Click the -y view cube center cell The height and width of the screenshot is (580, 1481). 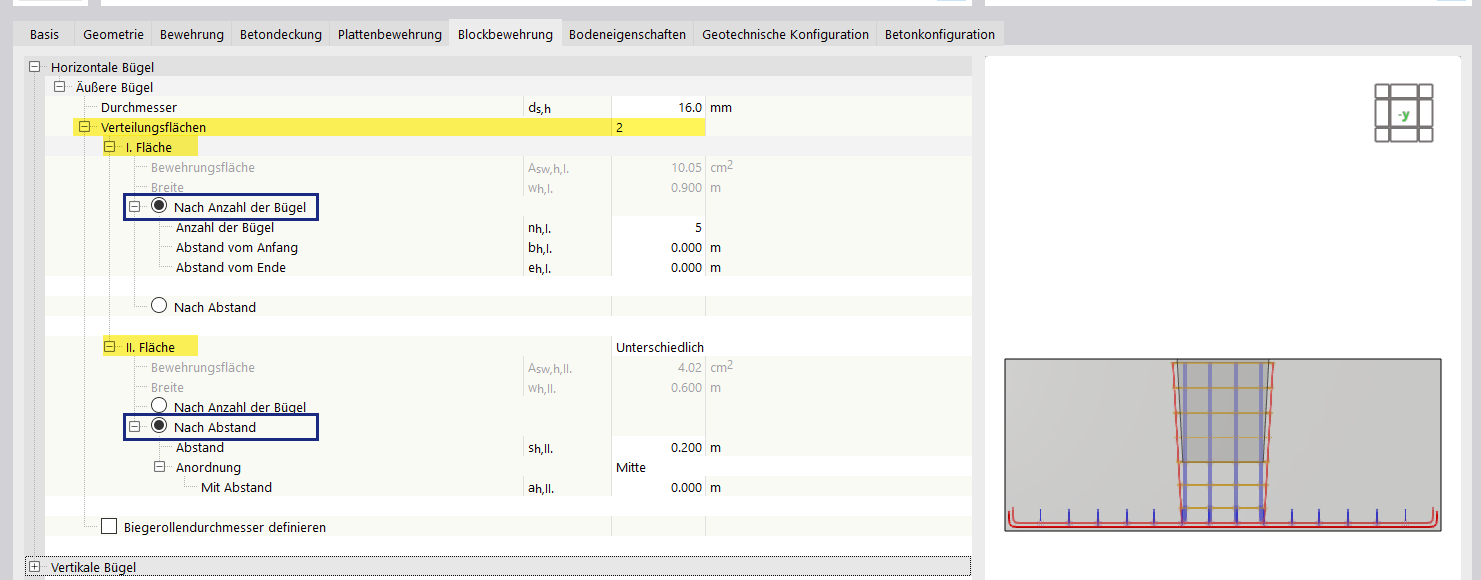pos(1404,112)
